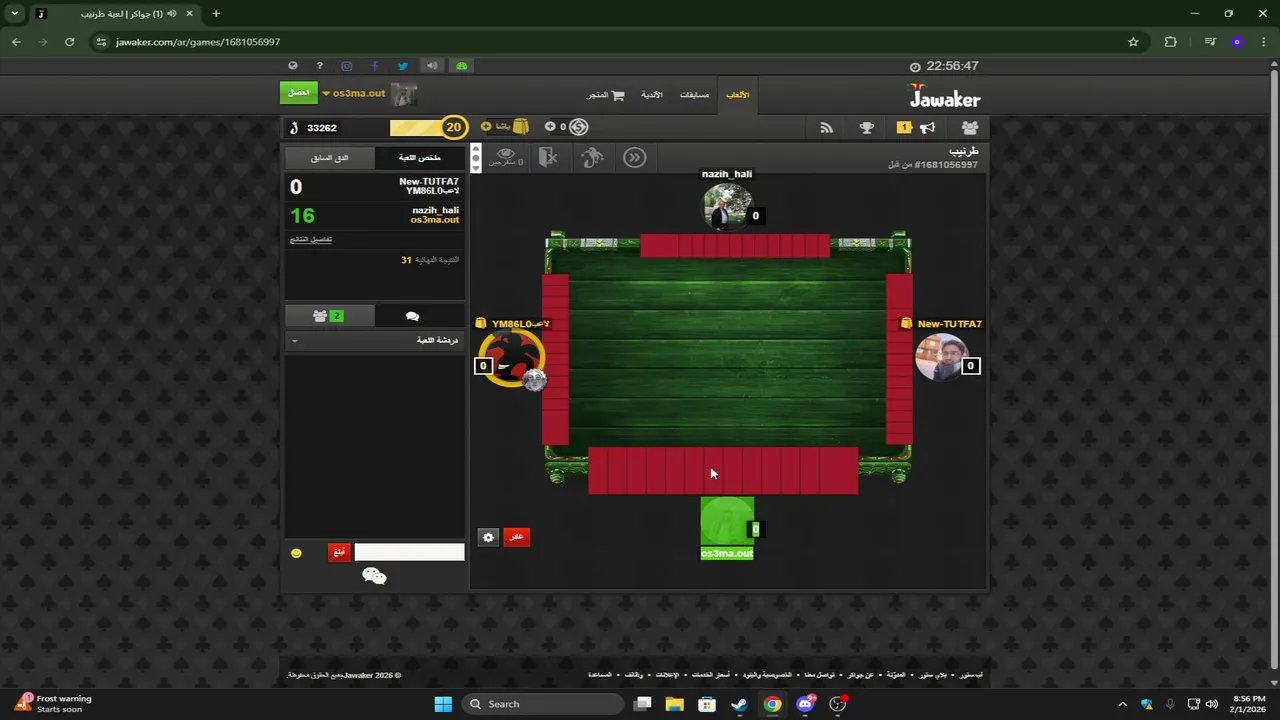Open المساعدة help footer link
Image resolution: width=1280 pixels, height=720 pixels.
point(600,675)
